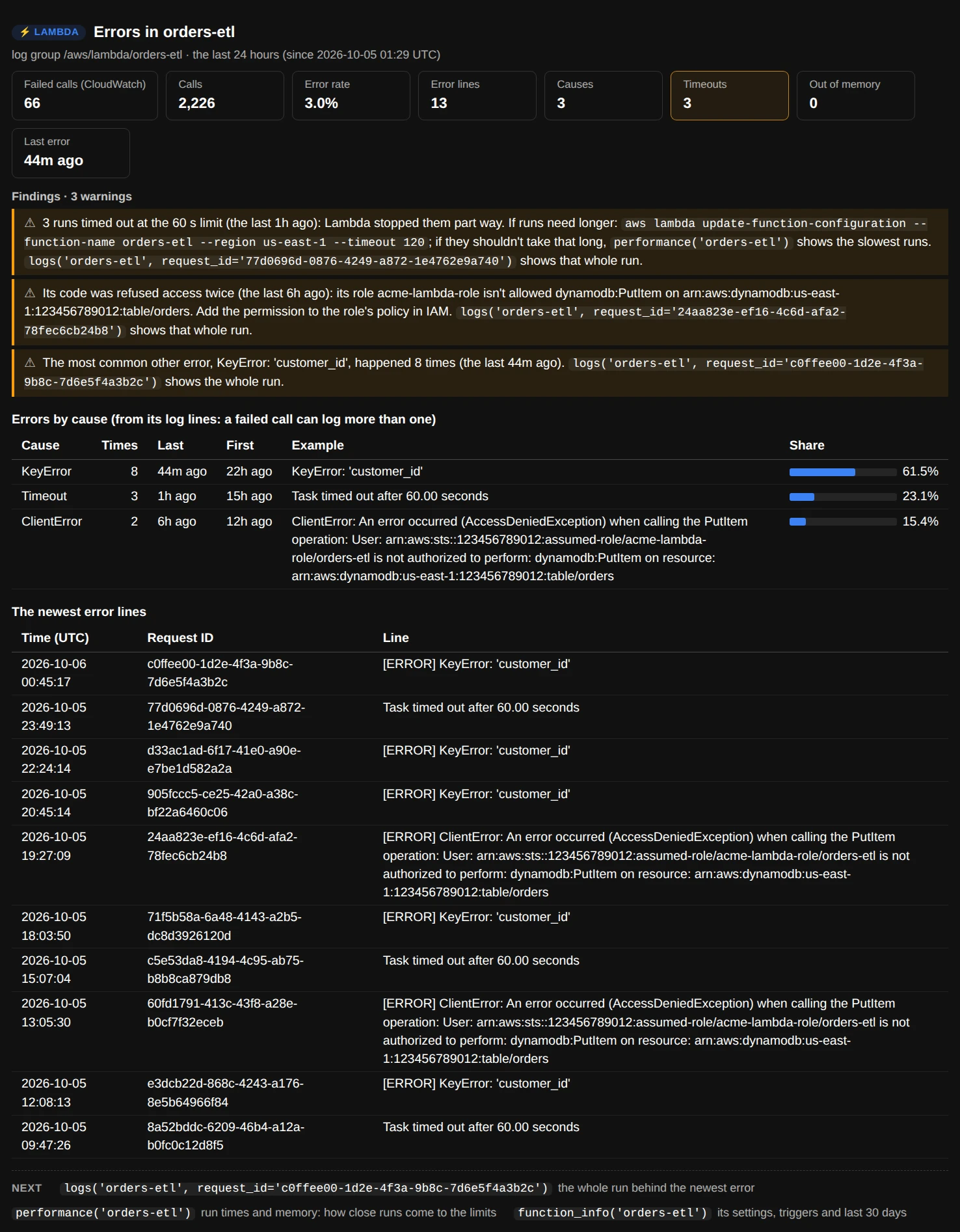Select the Failed calls (CloudWatch) card
Viewport: 960px width, 1232px height.
click(x=85, y=96)
